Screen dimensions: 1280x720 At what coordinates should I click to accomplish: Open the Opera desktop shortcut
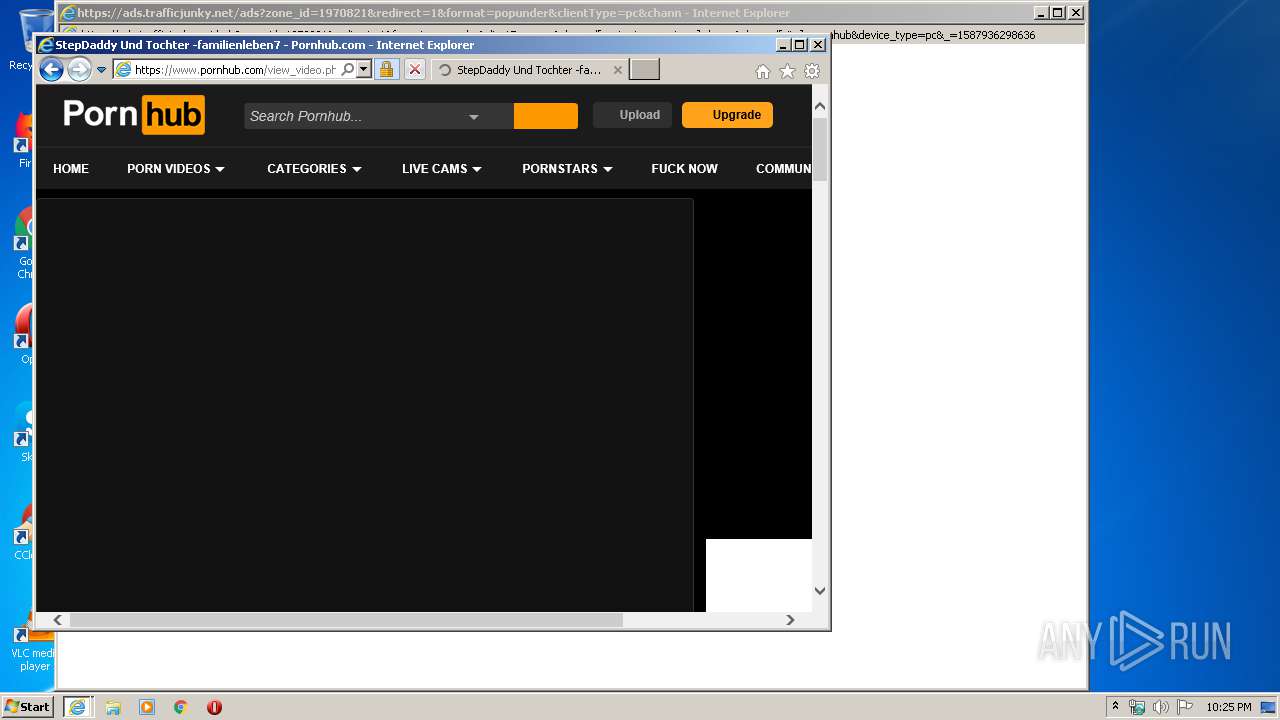pyautogui.click(x=24, y=335)
